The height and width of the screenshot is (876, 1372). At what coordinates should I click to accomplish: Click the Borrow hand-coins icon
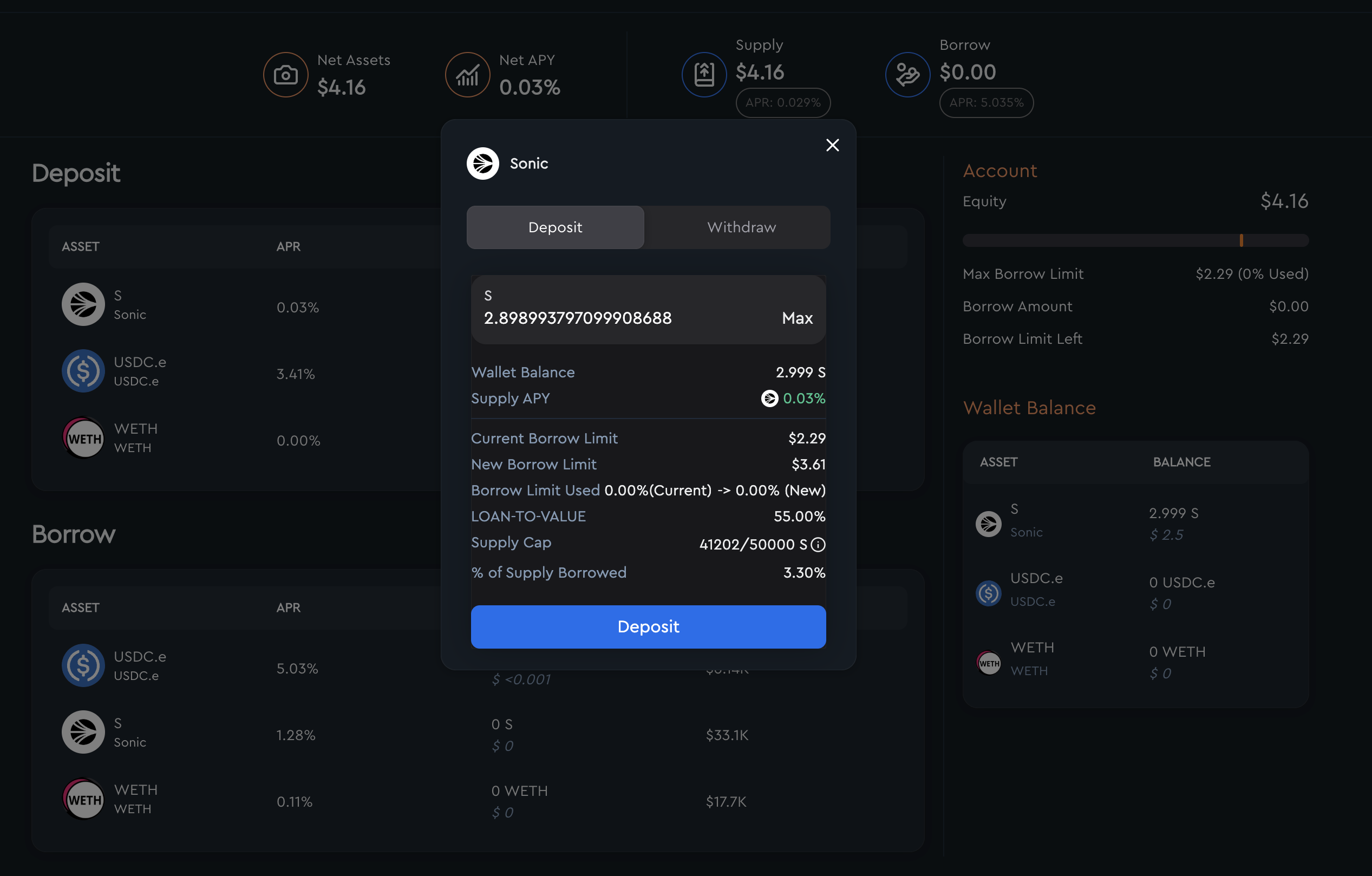point(907,75)
